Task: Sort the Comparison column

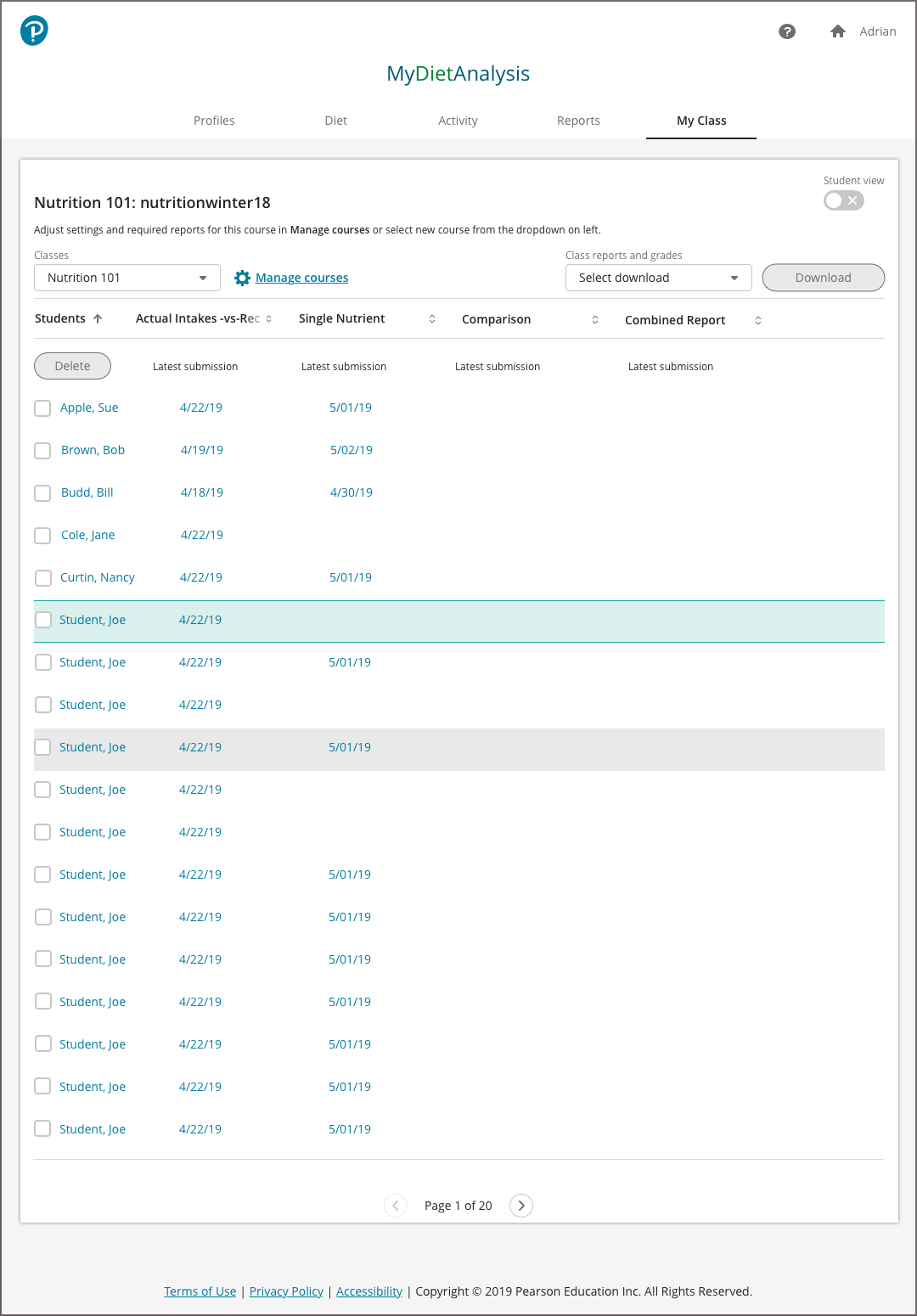Action: pyautogui.click(x=595, y=320)
